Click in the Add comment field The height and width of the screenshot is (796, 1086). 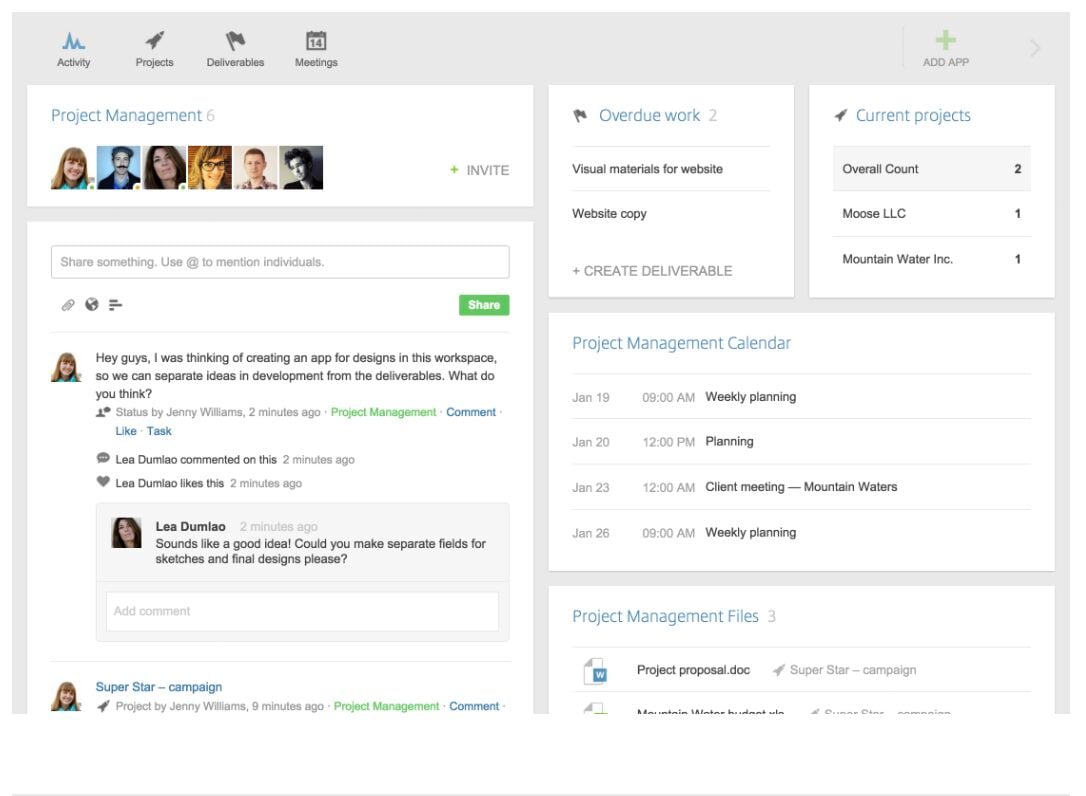click(302, 611)
